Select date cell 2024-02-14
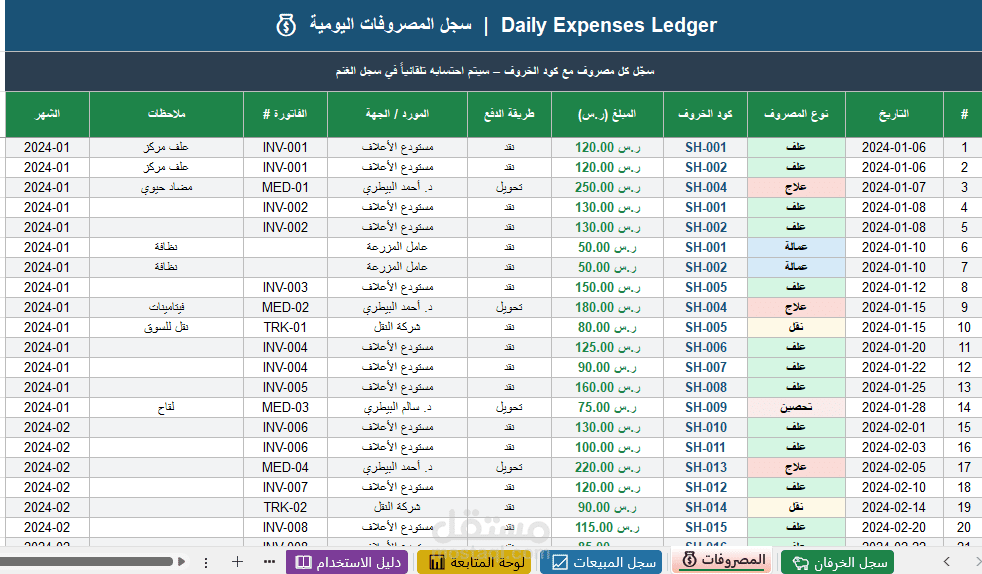 coord(894,508)
